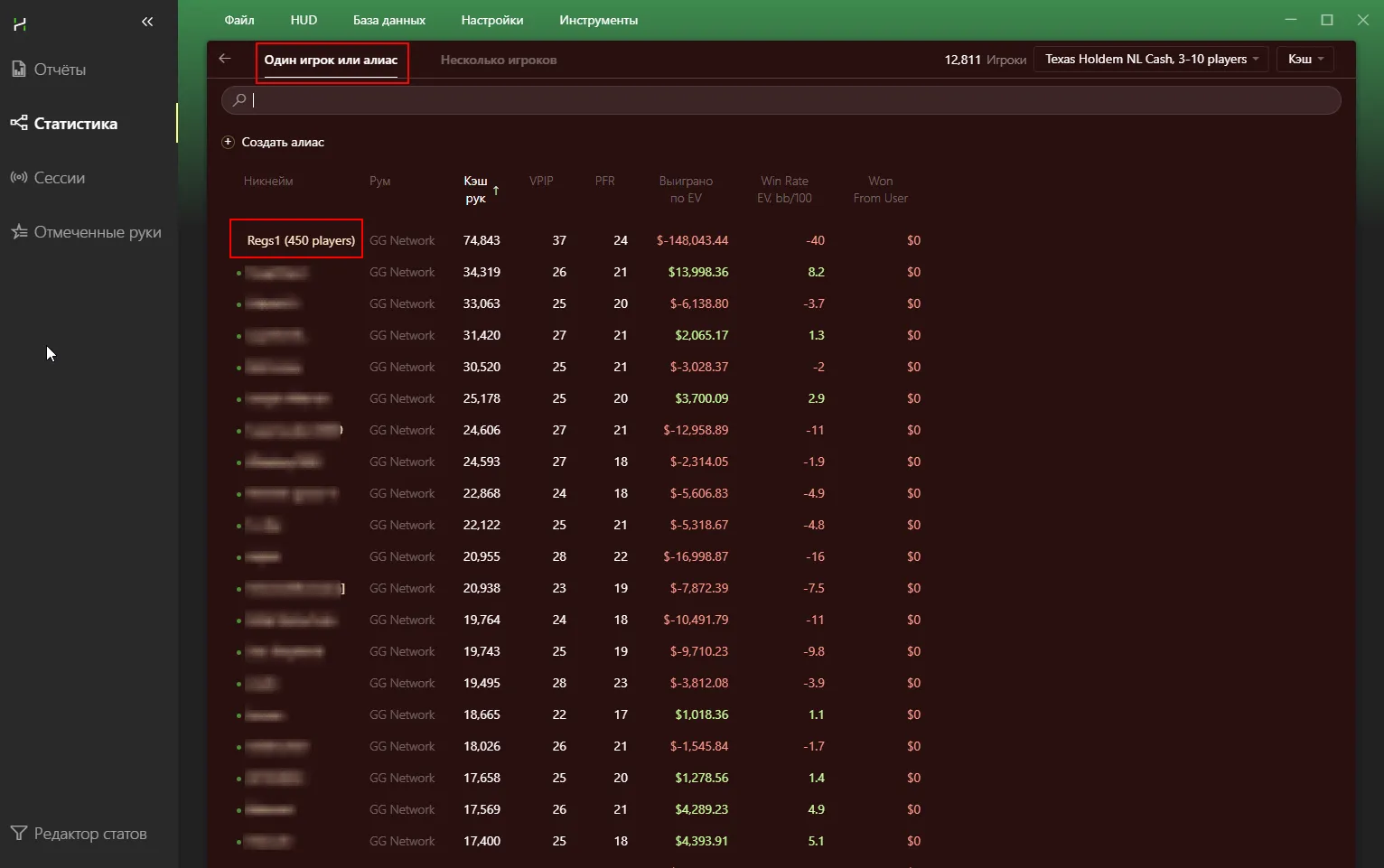Click the $13,998.36 winnings value
The width and height of the screenshot is (1384, 868).
pyautogui.click(x=698, y=272)
